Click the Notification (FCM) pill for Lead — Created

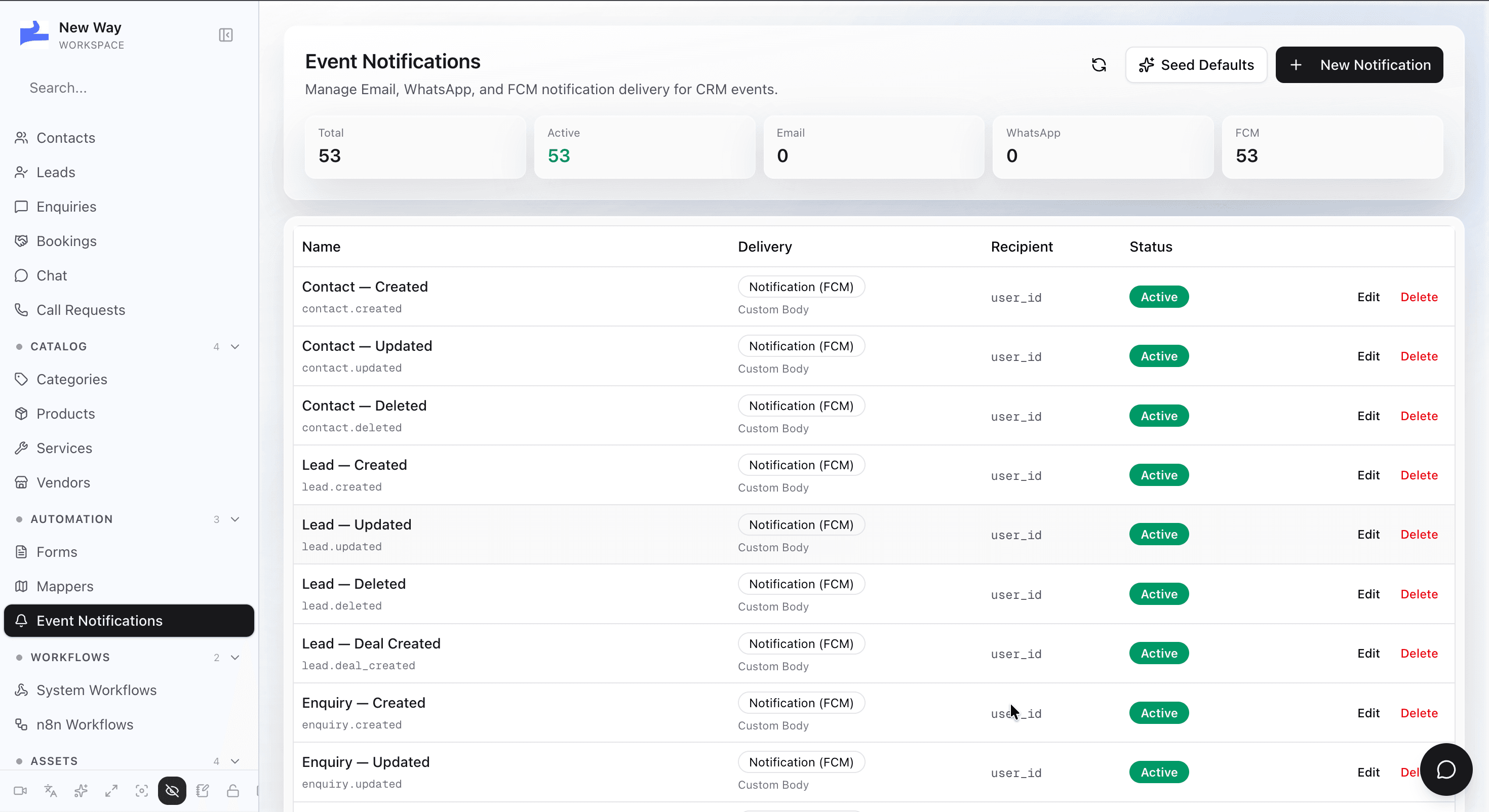801,465
